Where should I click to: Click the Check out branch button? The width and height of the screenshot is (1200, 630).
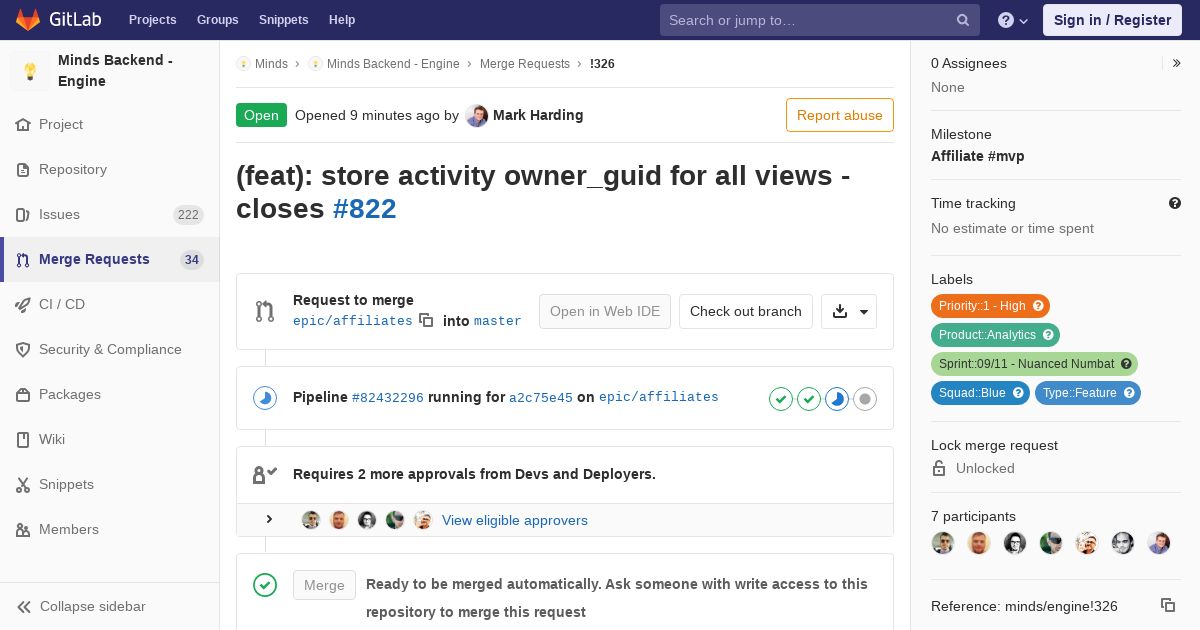[746, 311]
